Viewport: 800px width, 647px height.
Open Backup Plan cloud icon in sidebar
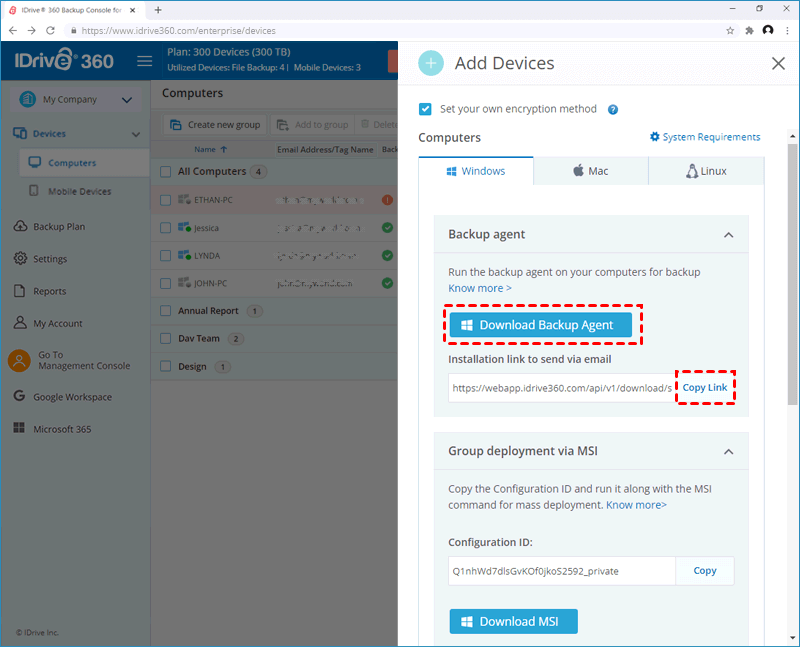[20, 226]
